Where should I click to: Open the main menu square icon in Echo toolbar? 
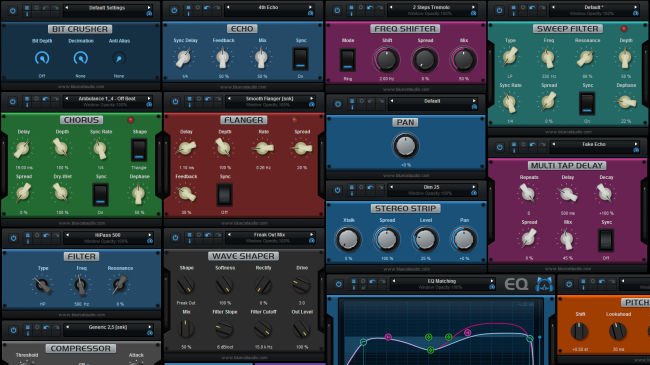point(189,7)
